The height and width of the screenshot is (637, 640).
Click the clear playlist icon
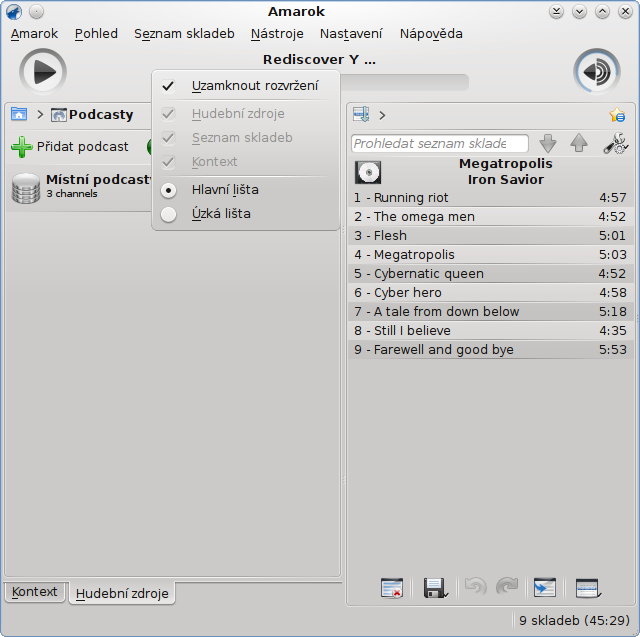coord(392,588)
